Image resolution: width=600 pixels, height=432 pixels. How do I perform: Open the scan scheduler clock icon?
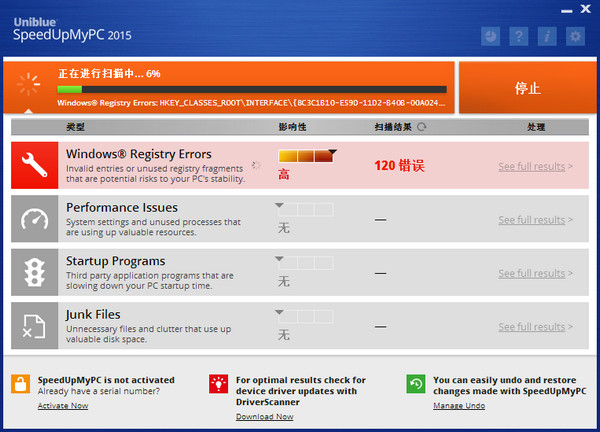(491, 36)
